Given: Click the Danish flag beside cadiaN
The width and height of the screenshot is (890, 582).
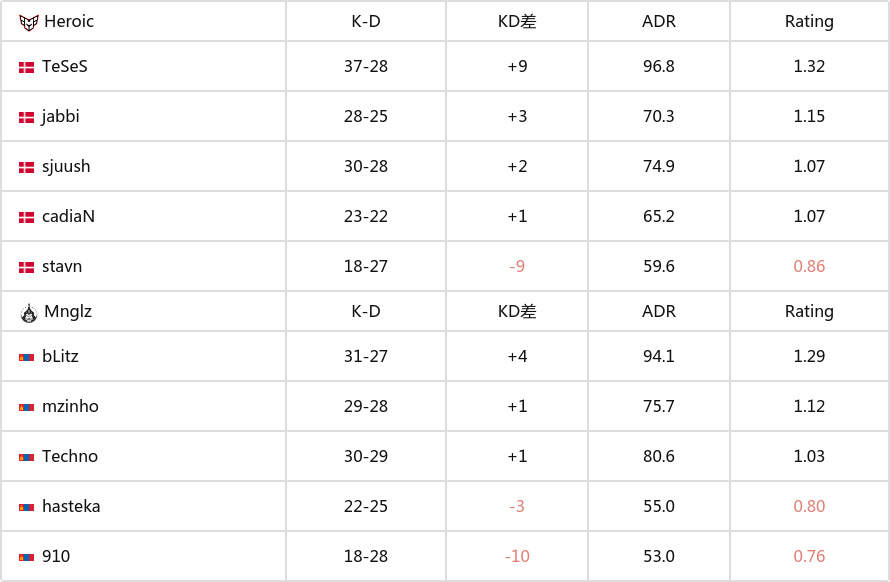Looking at the screenshot, I should (x=26, y=217).
